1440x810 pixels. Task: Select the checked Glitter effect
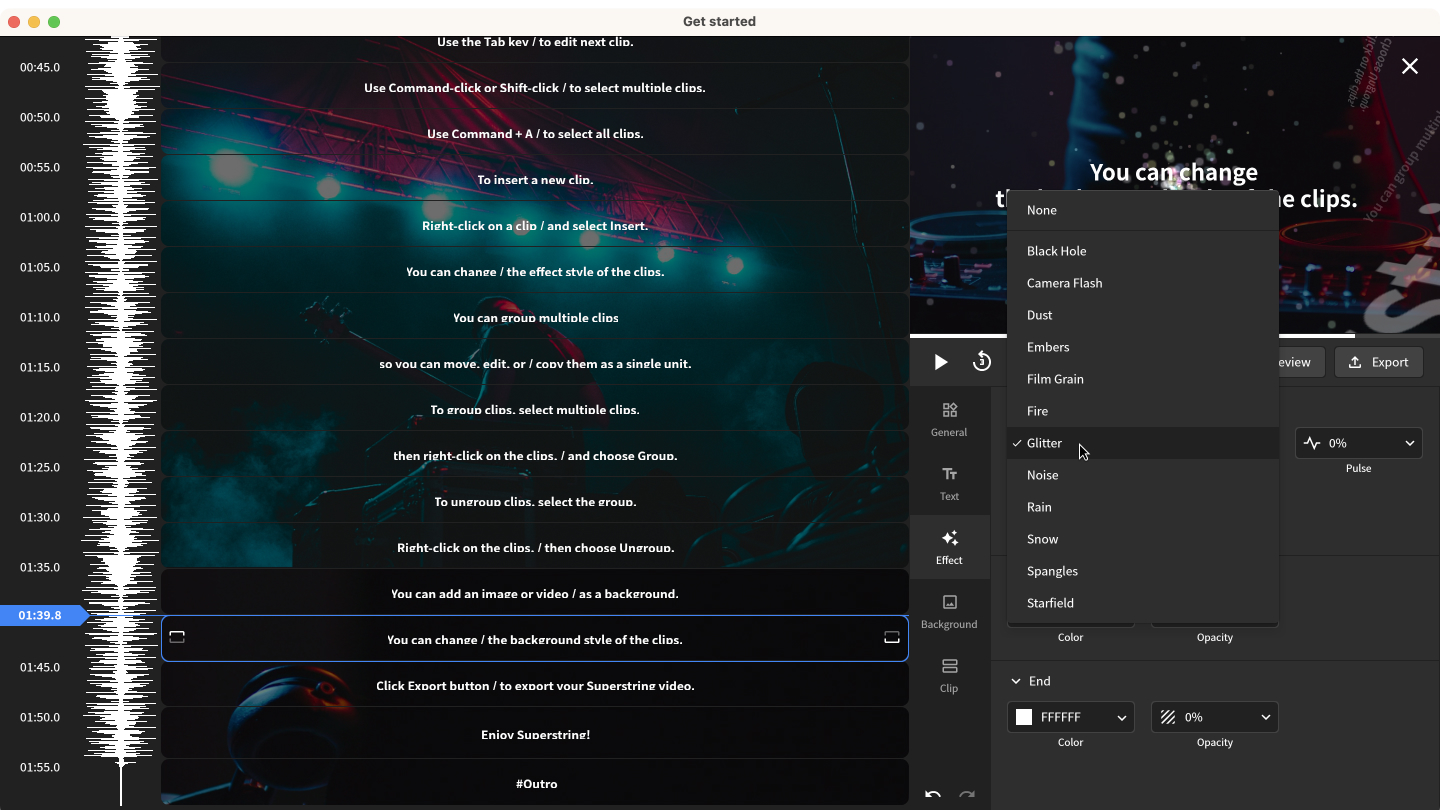(1044, 443)
